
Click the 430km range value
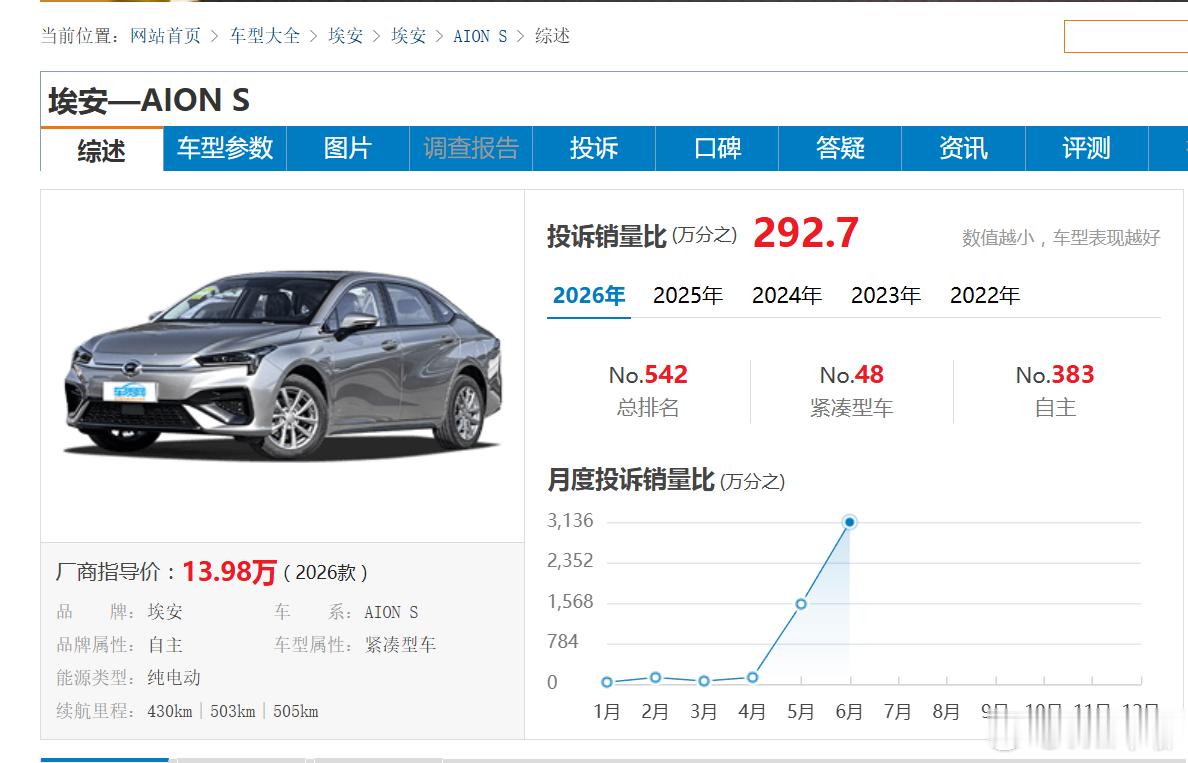coord(170,711)
